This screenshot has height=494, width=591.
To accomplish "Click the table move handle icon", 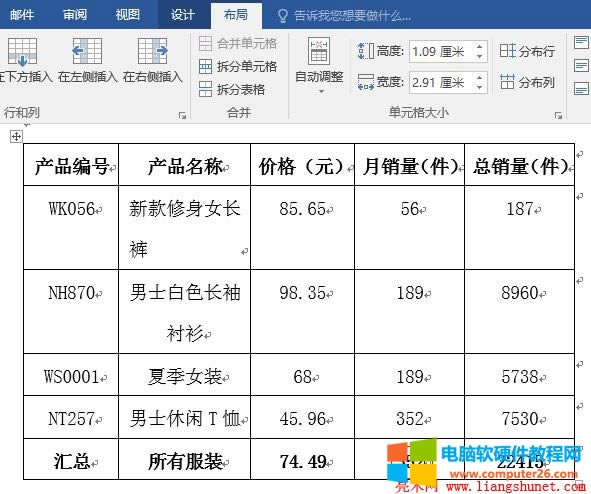I will [16, 136].
